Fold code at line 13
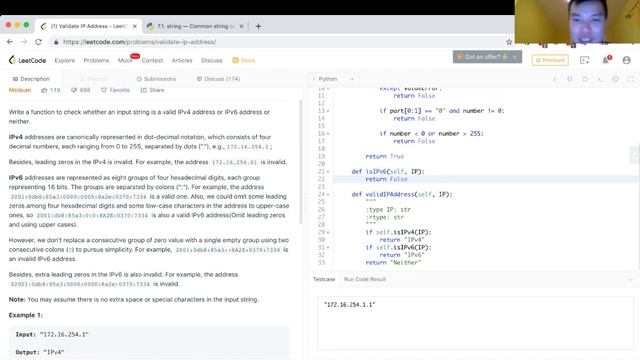640x360 pixels. (328, 111)
